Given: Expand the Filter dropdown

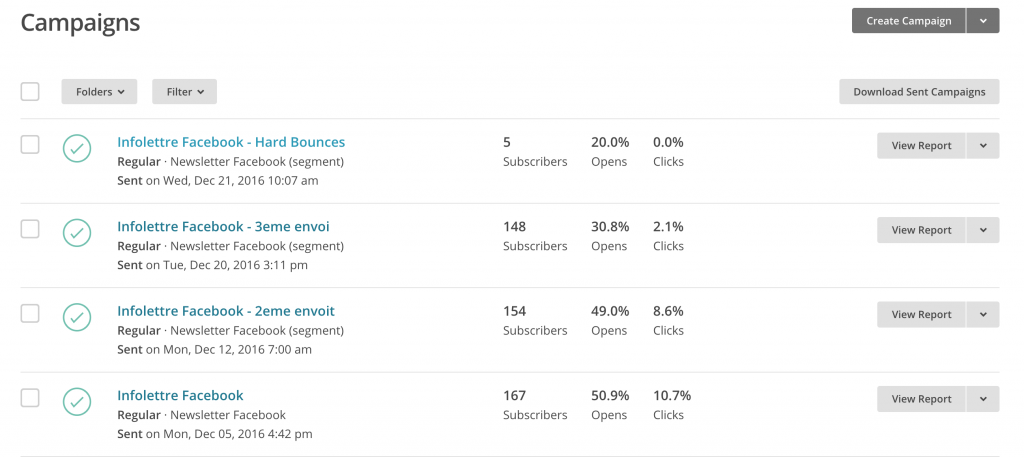Looking at the screenshot, I should [184, 92].
